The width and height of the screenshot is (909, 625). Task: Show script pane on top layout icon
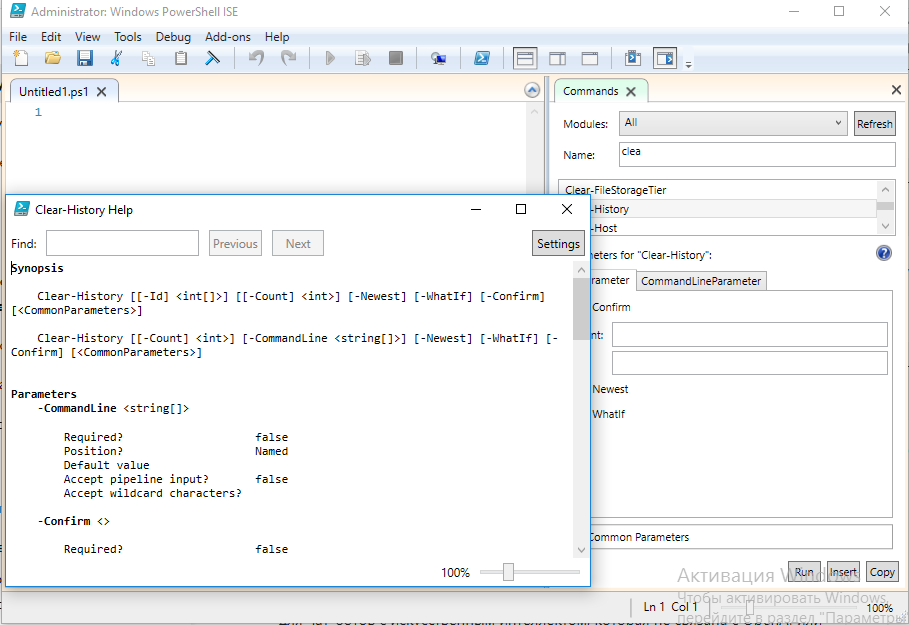tap(525, 59)
